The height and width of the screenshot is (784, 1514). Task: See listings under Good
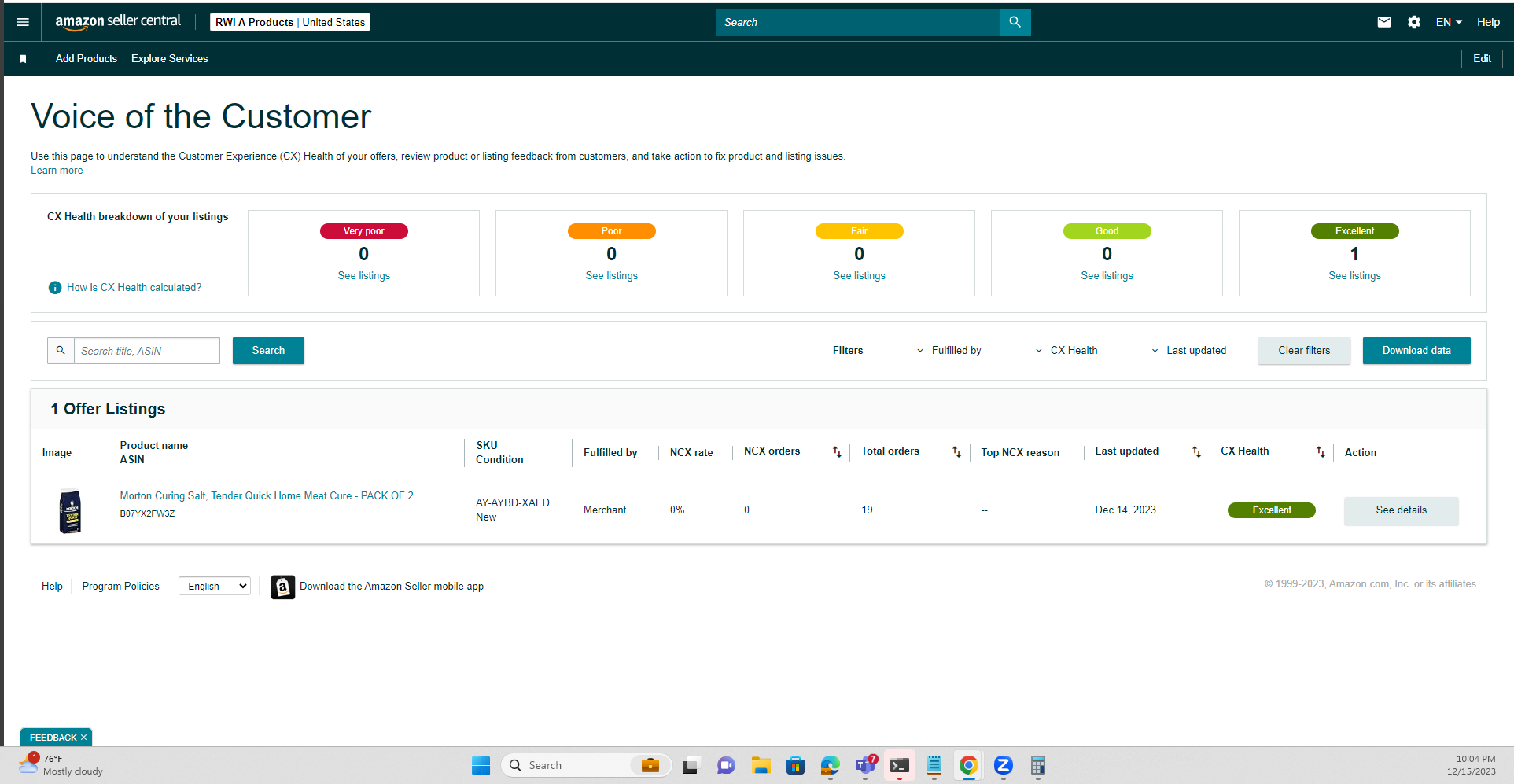click(1107, 276)
